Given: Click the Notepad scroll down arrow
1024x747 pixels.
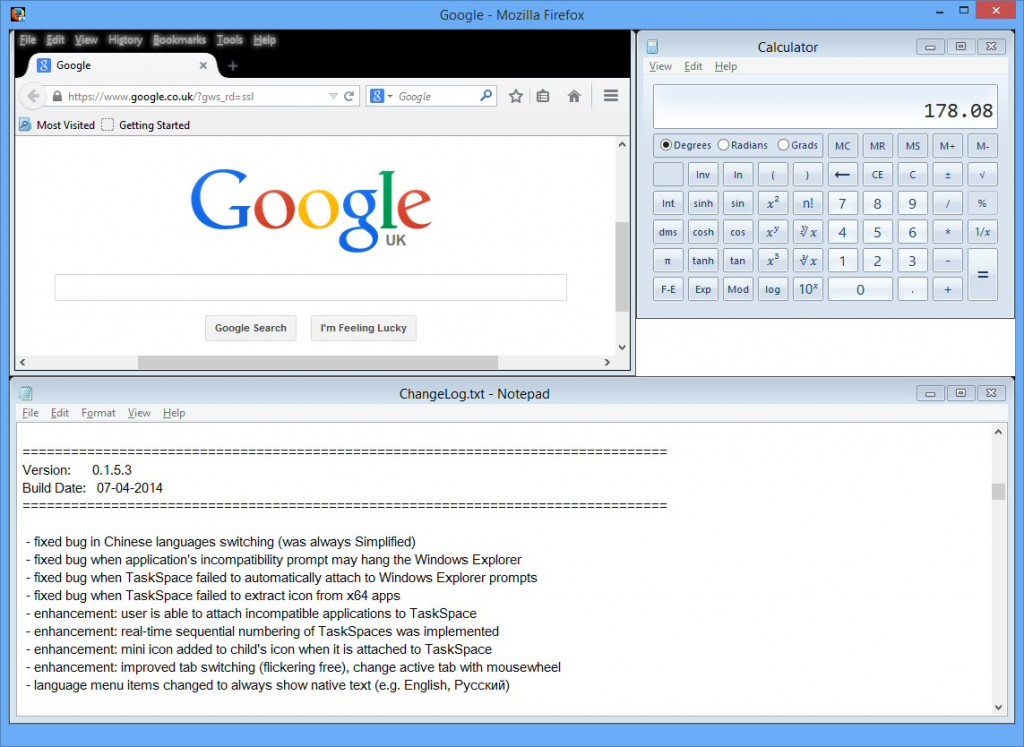Looking at the screenshot, I should (x=998, y=707).
